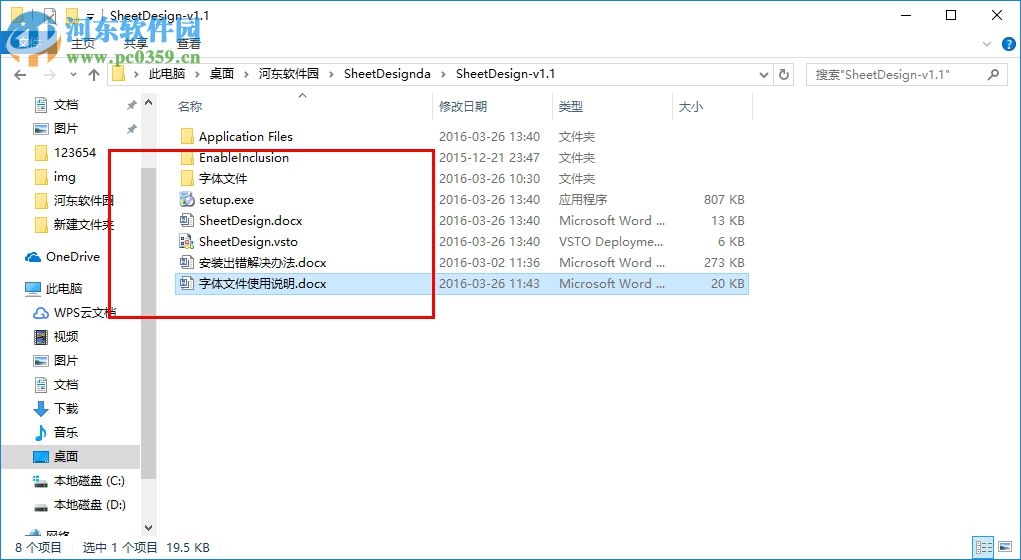Click 河东软件园 in the address breadcrumb

[289, 74]
